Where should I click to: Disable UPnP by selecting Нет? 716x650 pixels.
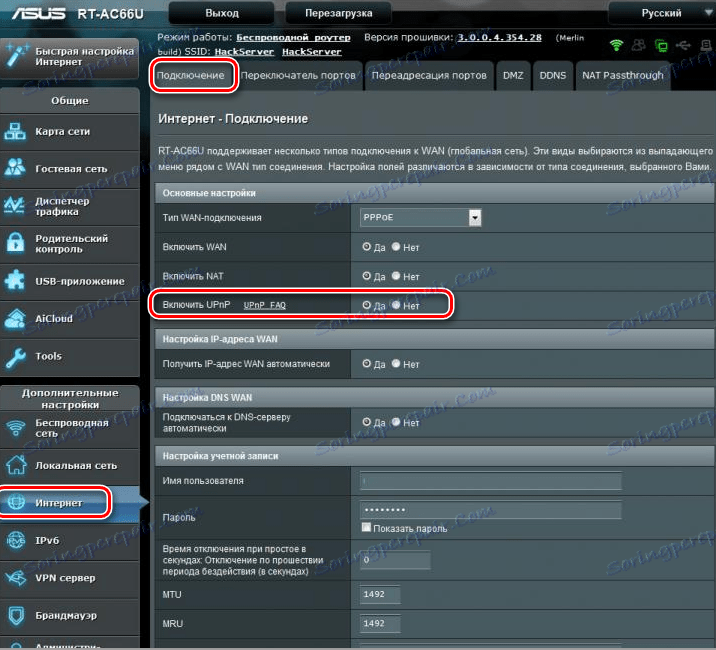pyautogui.click(x=395, y=305)
